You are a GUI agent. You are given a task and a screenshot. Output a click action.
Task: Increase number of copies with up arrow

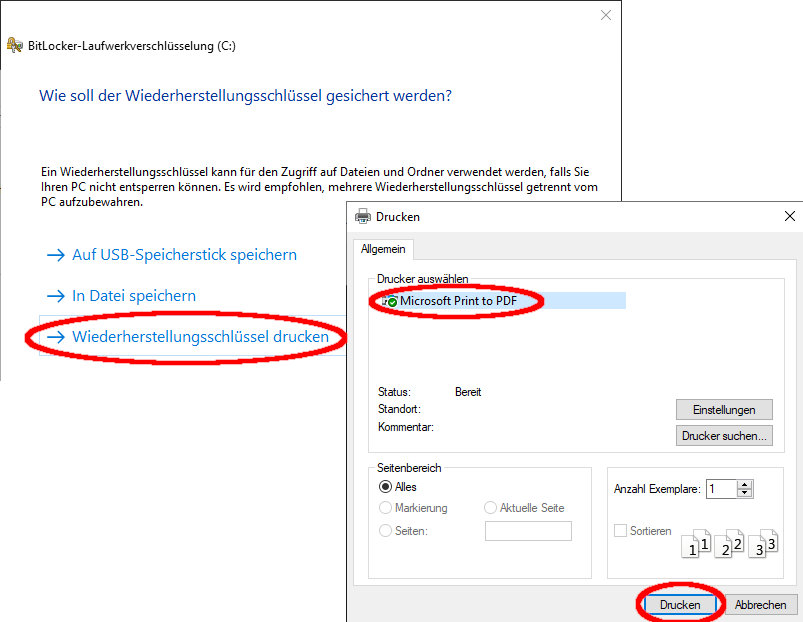[x=745, y=484]
